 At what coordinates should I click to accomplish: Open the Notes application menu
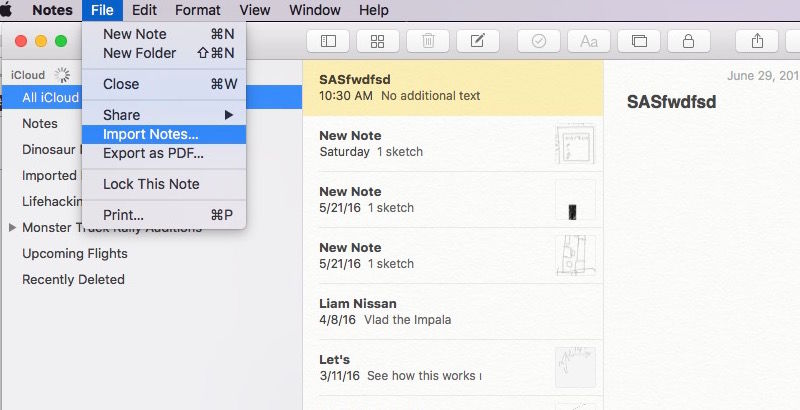click(x=52, y=10)
